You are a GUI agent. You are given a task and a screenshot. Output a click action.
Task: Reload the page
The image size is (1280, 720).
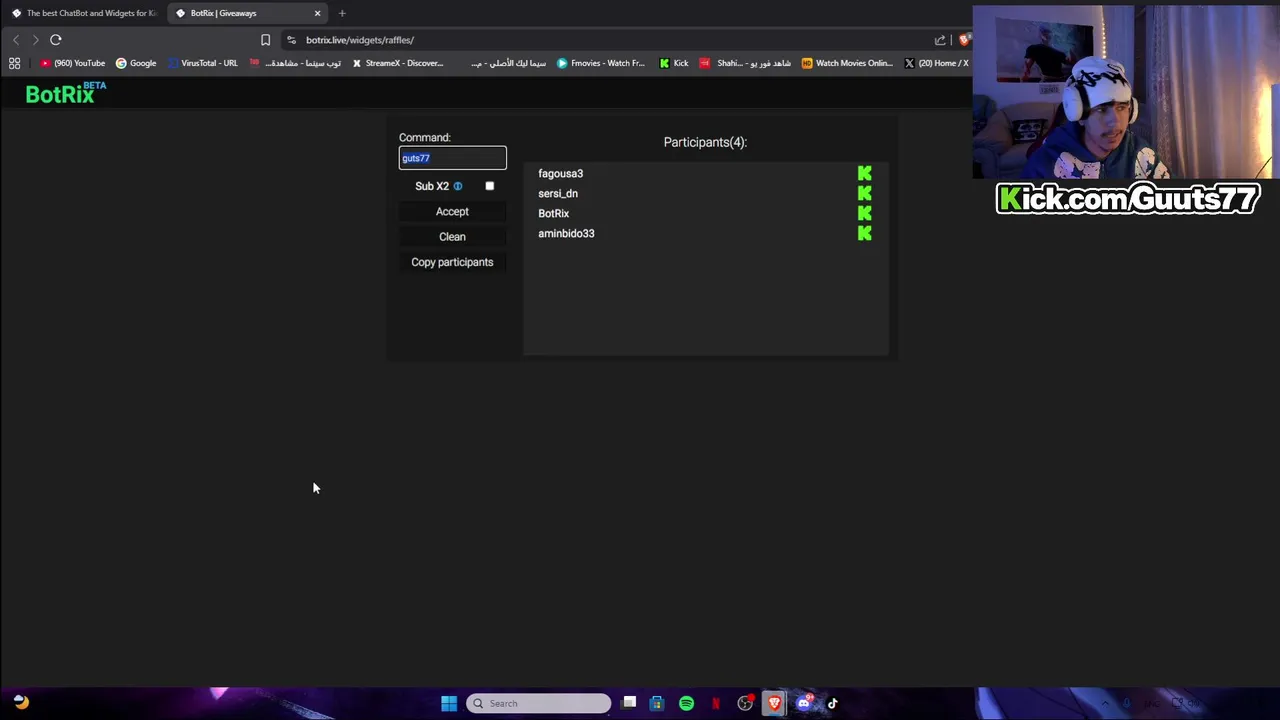tap(56, 40)
